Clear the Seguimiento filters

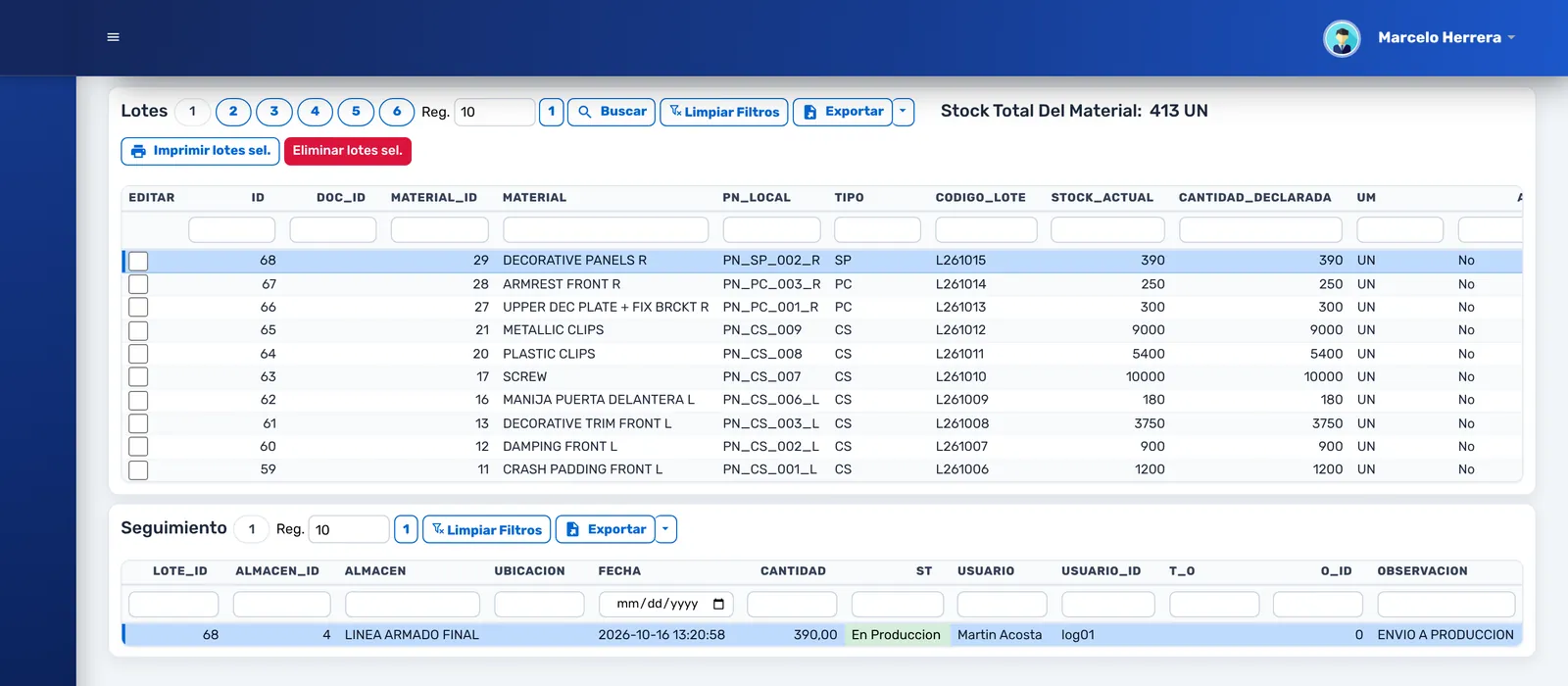point(486,529)
